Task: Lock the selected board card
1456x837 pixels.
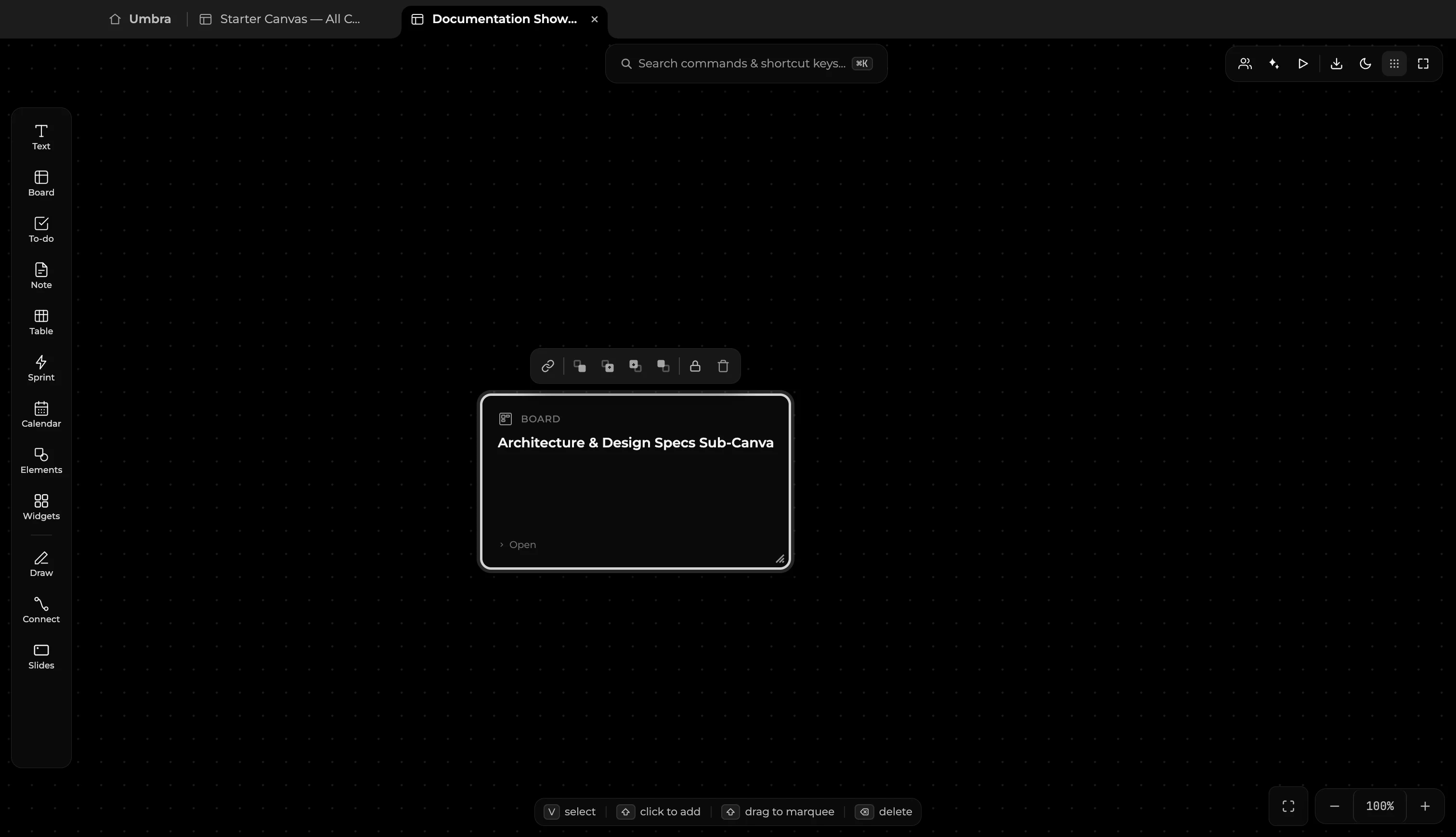Action: pyautogui.click(x=695, y=366)
